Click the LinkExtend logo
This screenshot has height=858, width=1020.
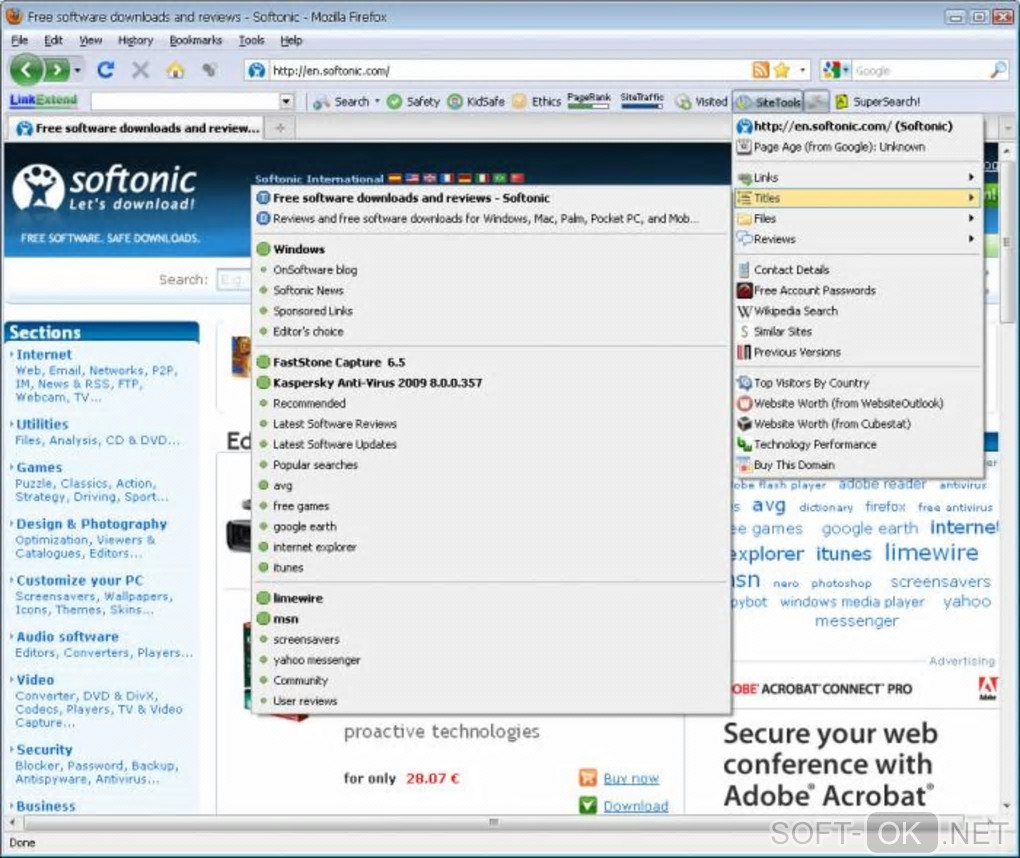pyautogui.click(x=44, y=100)
